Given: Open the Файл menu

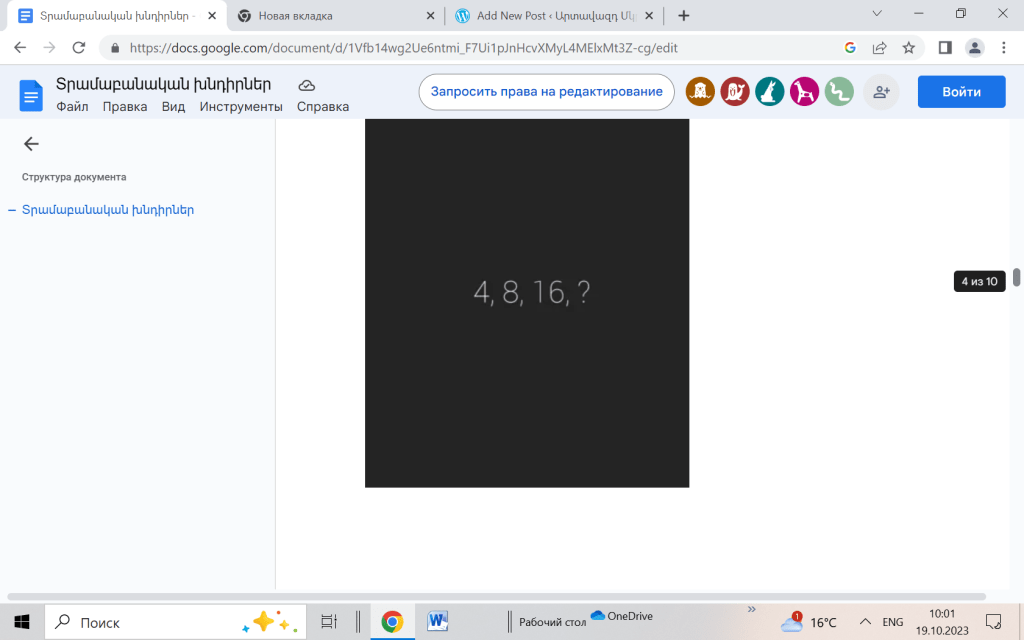Looking at the screenshot, I should [72, 107].
